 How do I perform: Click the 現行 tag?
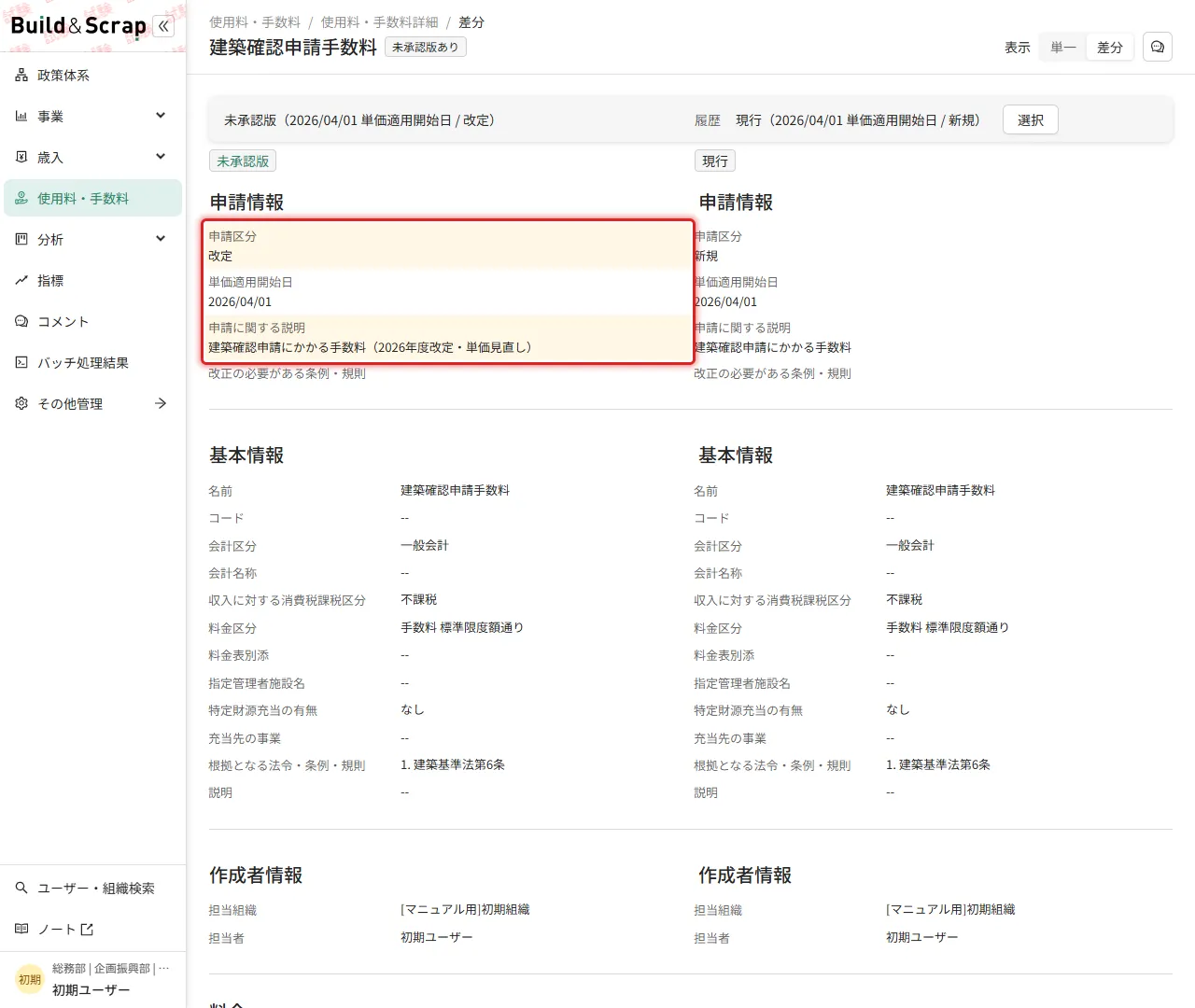pos(715,161)
